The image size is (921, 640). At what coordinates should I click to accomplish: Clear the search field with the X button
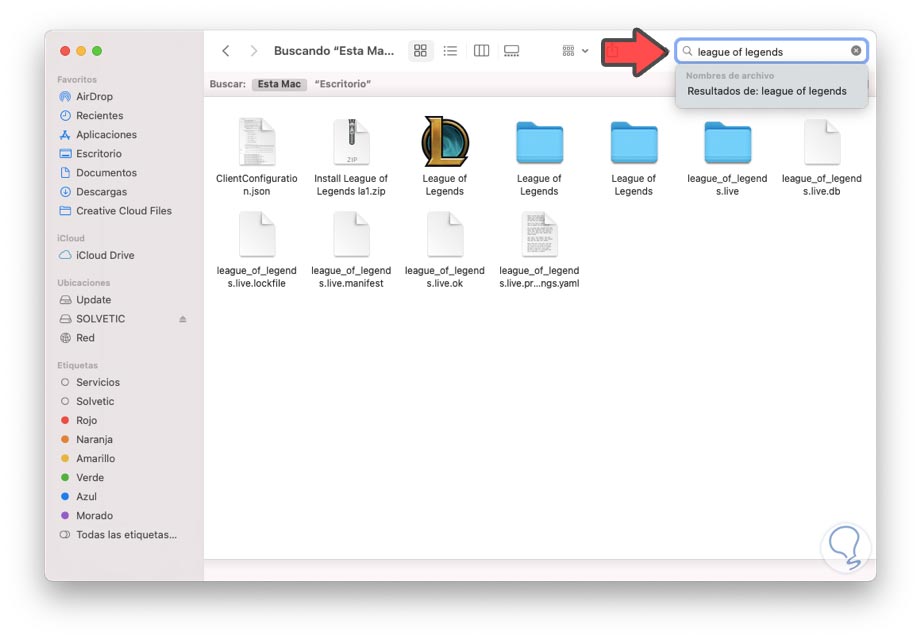[x=856, y=51]
